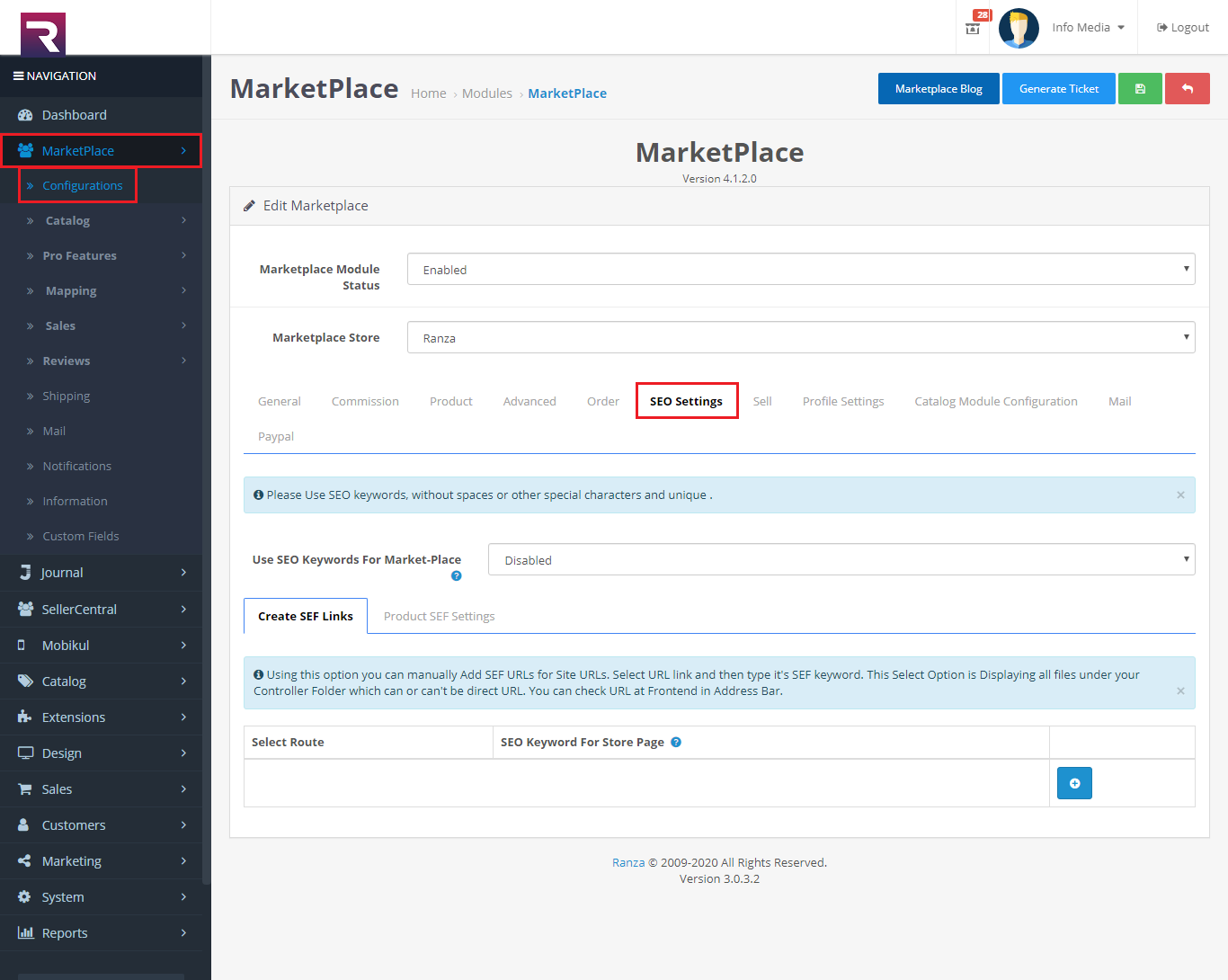Click the System gear icon
The width and height of the screenshot is (1228, 980).
[x=25, y=897]
